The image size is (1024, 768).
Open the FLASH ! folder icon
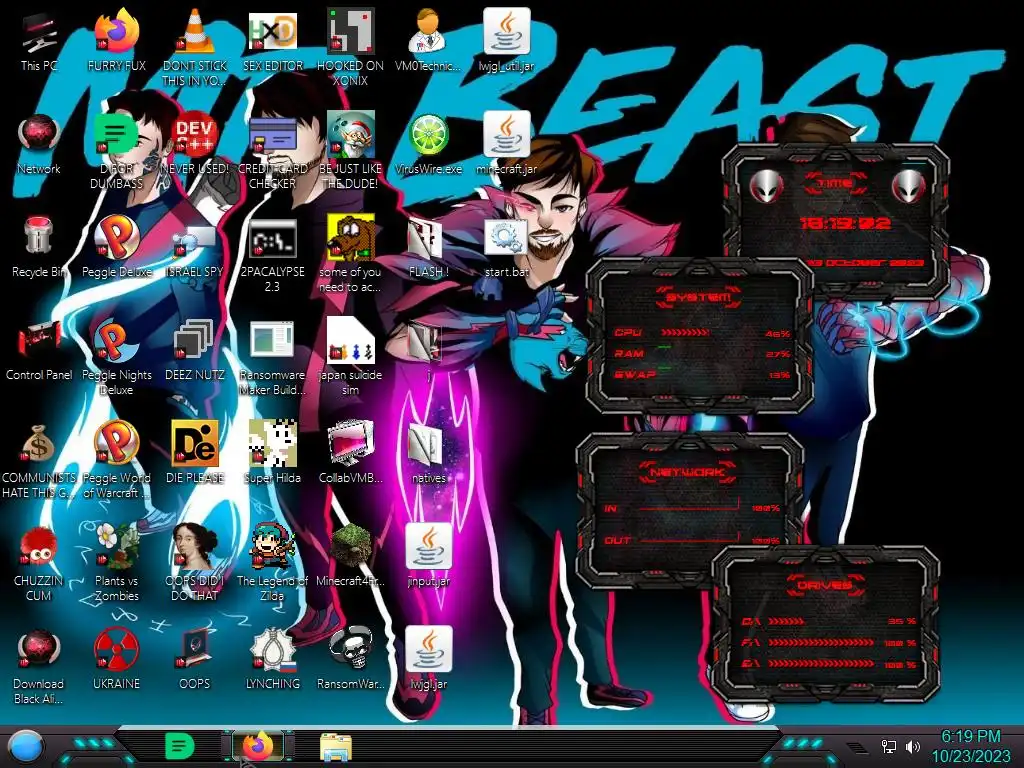426,239
